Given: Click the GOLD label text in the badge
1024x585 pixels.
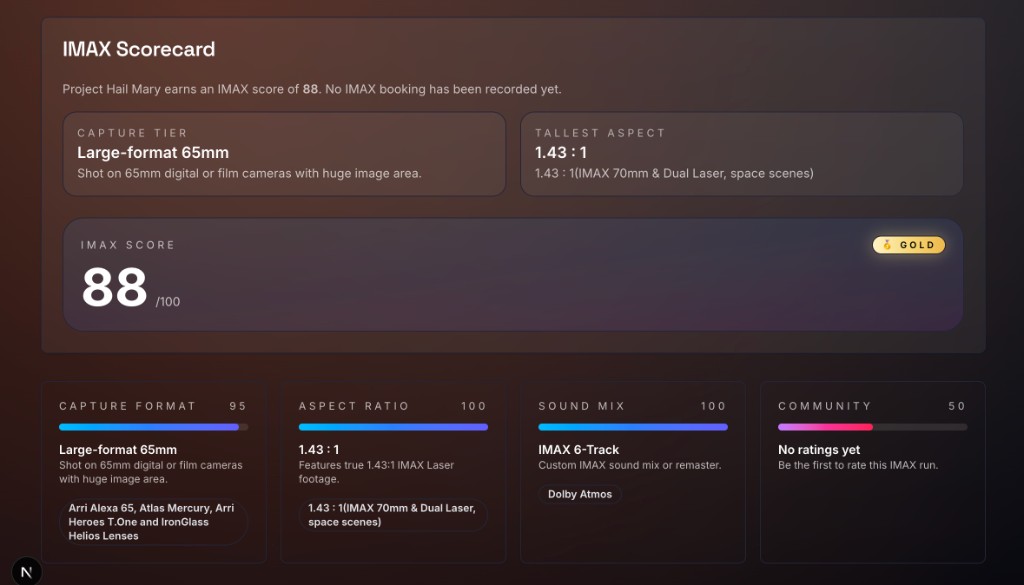Looking at the screenshot, I should tap(917, 245).
